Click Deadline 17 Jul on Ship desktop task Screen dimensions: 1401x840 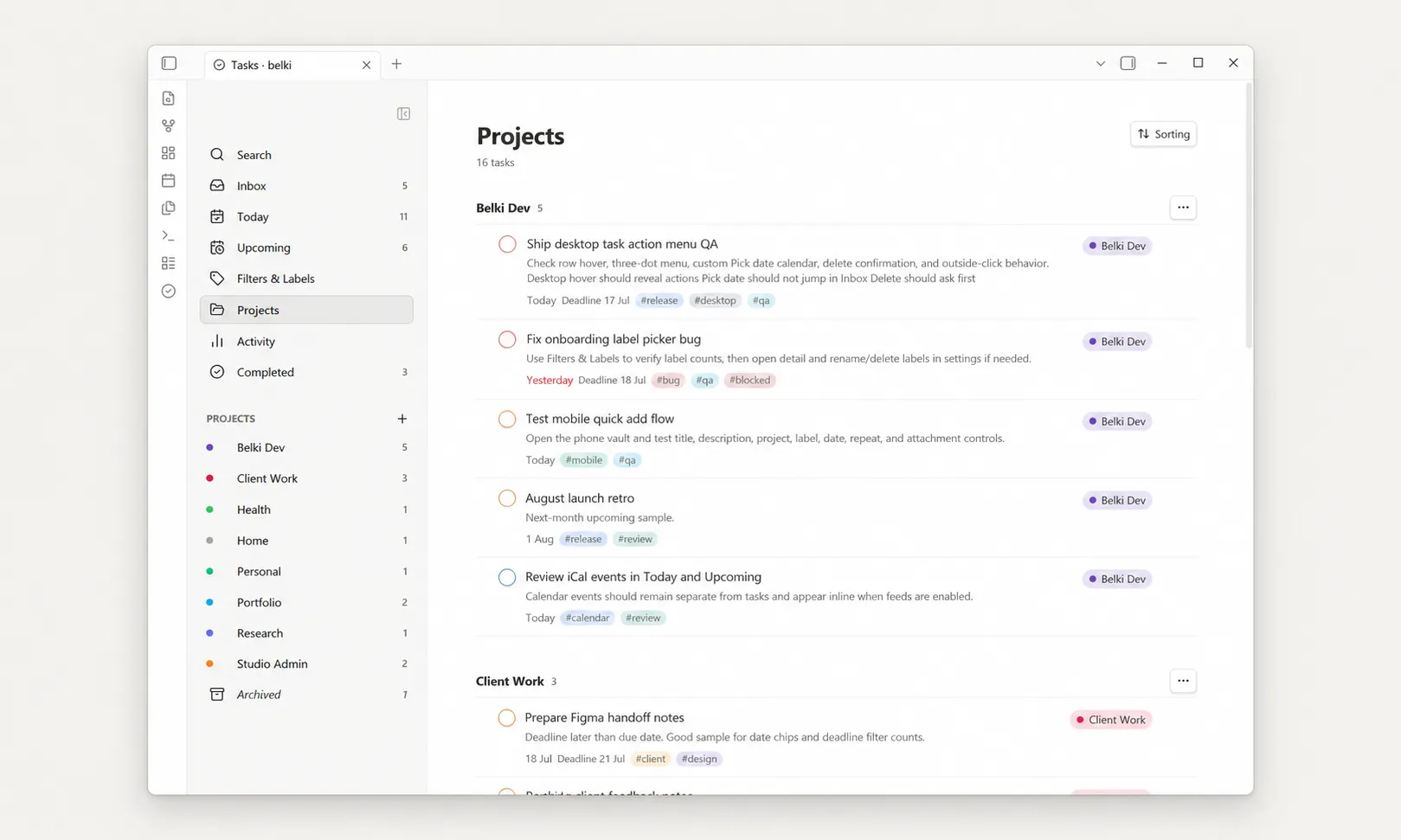click(595, 301)
